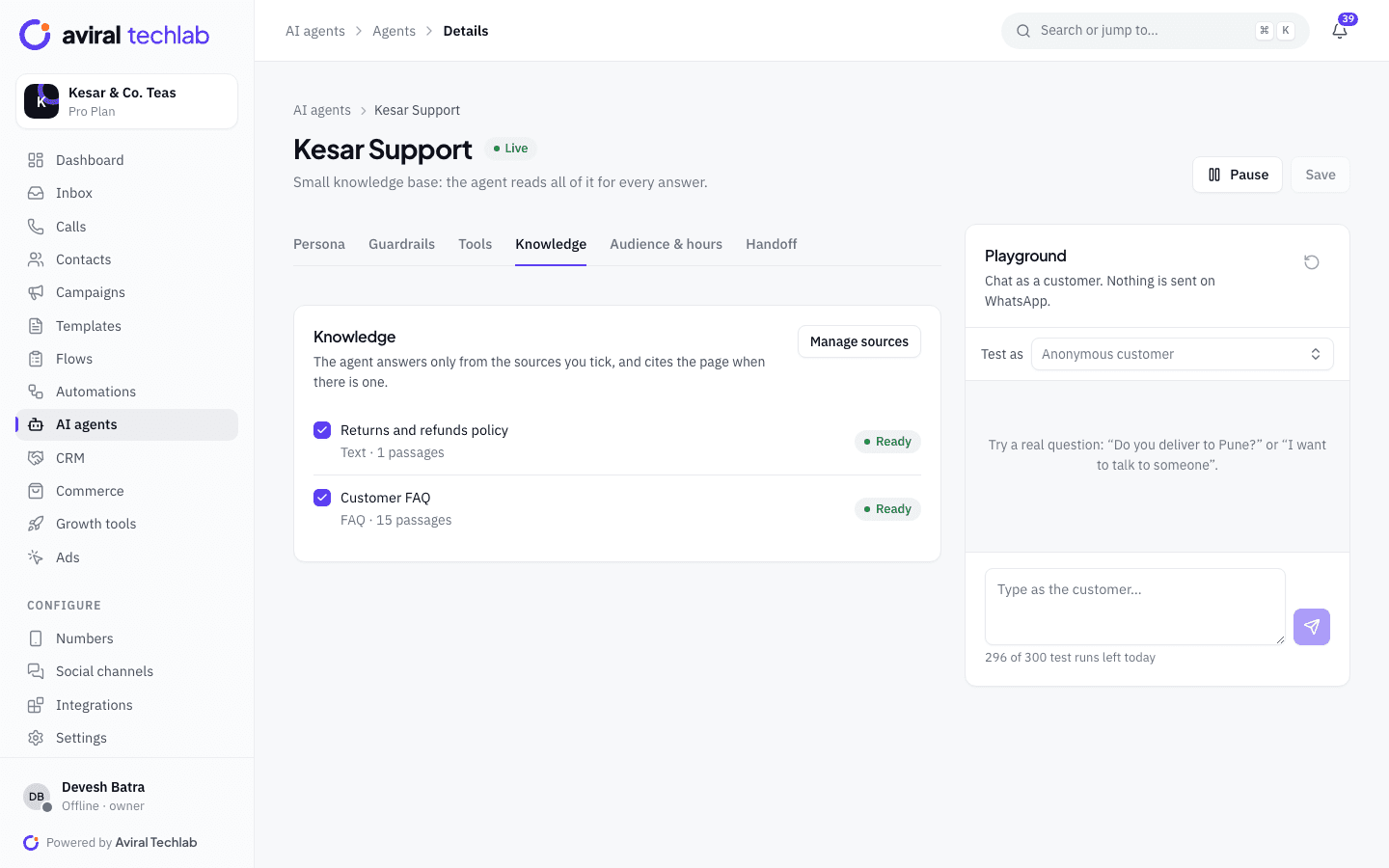Select the Knowledge tab

(x=551, y=244)
